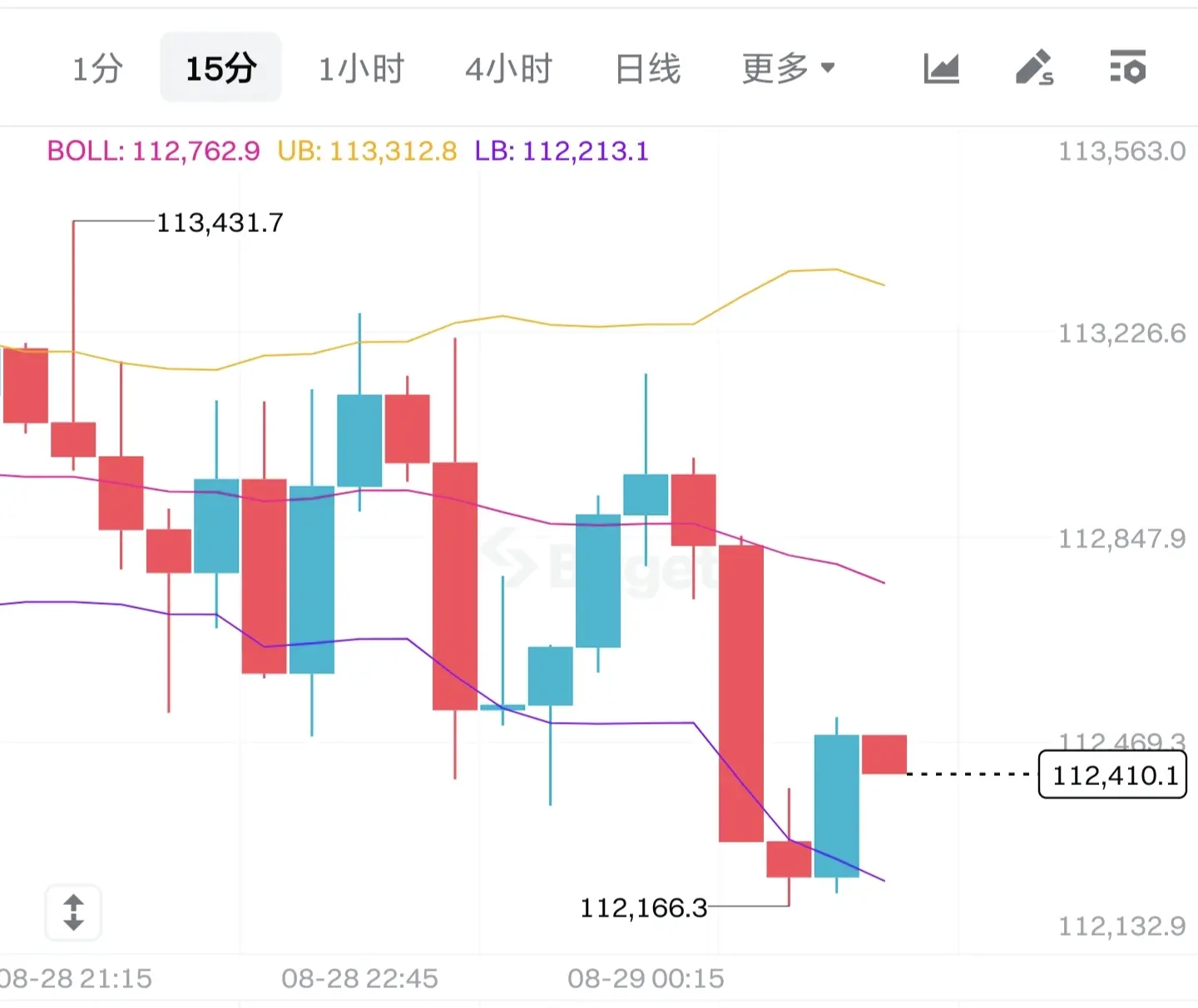The image size is (1198, 1008).
Task: Select the 日线 daily timeframe
Action: (x=647, y=68)
